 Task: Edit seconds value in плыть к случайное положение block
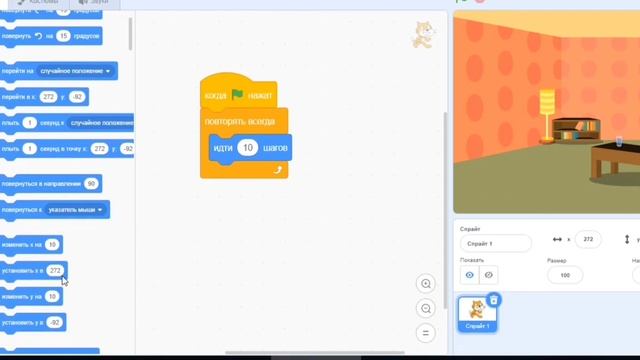[29, 123]
